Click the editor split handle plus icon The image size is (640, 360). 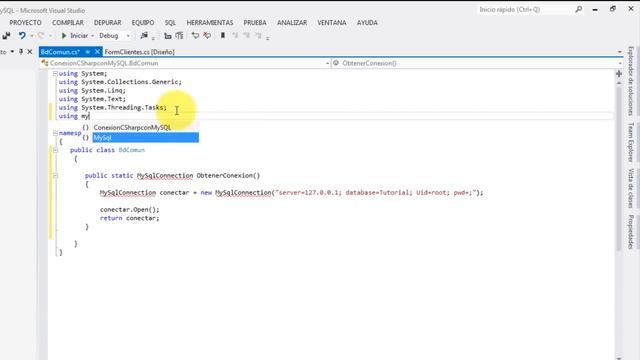pyautogui.click(x=619, y=74)
